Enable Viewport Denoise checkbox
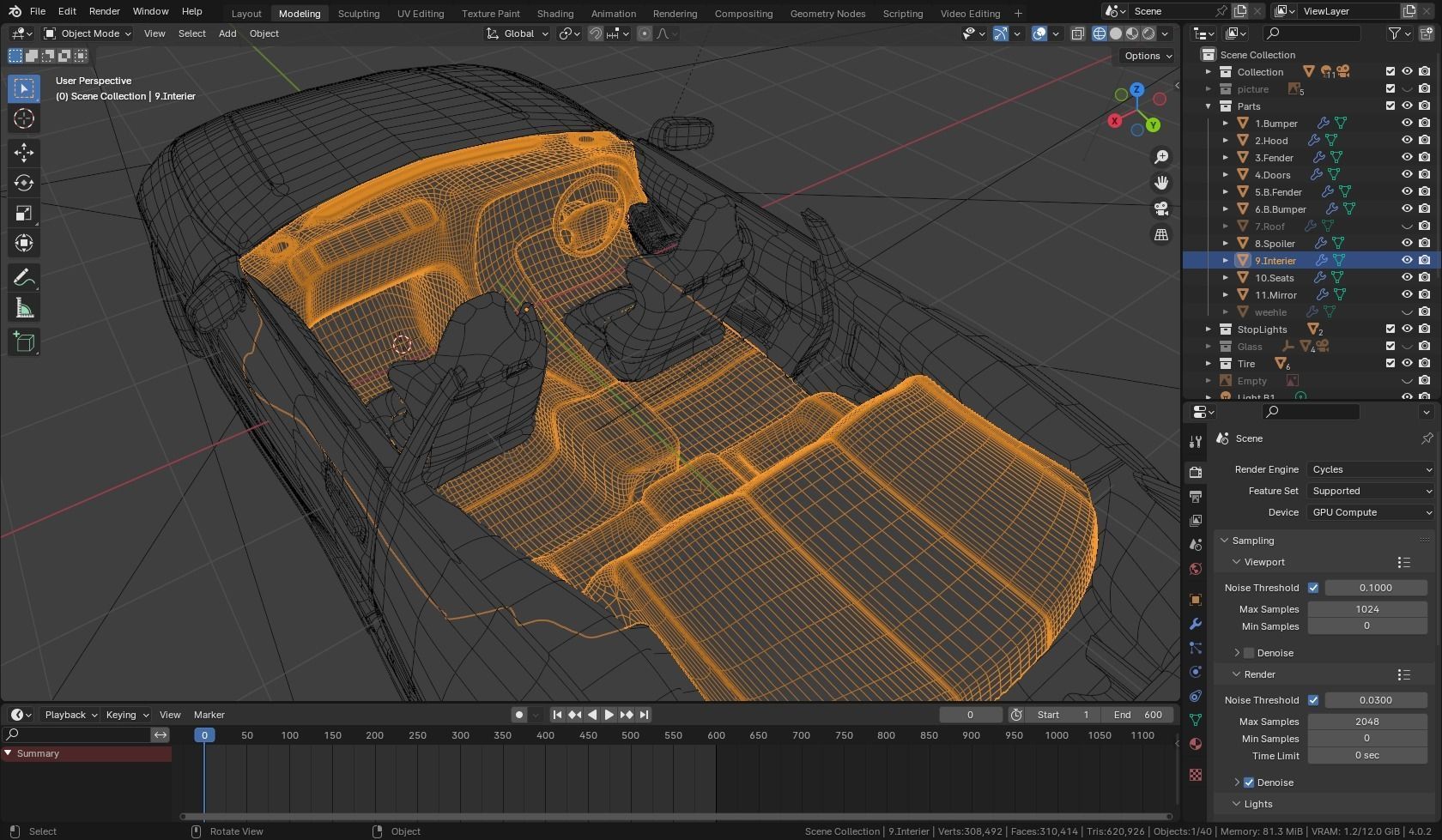Image resolution: width=1442 pixels, height=840 pixels. (1249, 653)
